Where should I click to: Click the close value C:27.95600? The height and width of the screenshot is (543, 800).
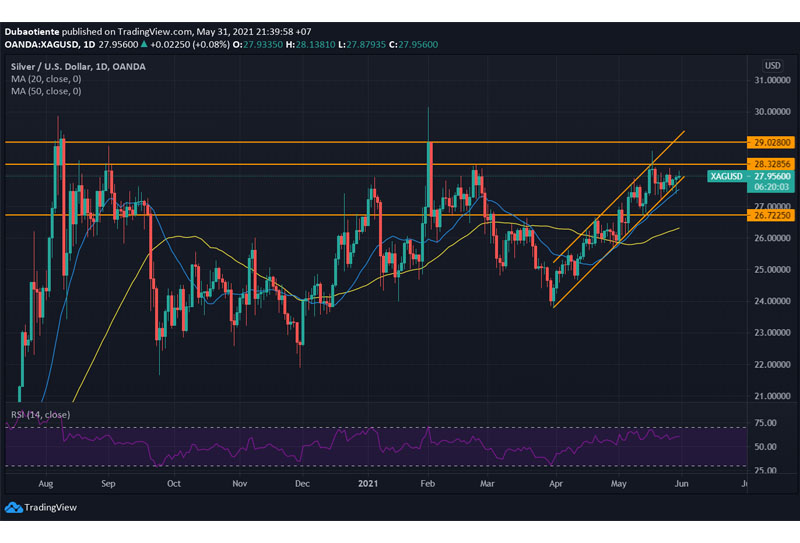coord(413,44)
